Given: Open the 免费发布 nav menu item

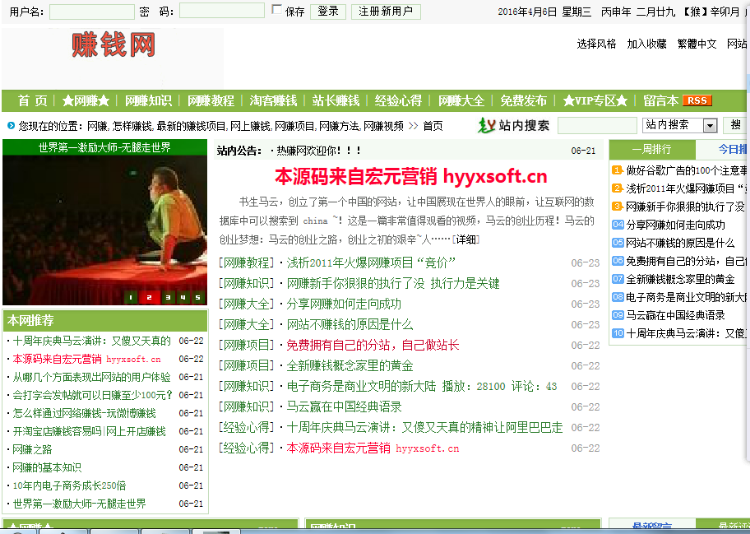Looking at the screenshot, I should [x=523, y=100].
